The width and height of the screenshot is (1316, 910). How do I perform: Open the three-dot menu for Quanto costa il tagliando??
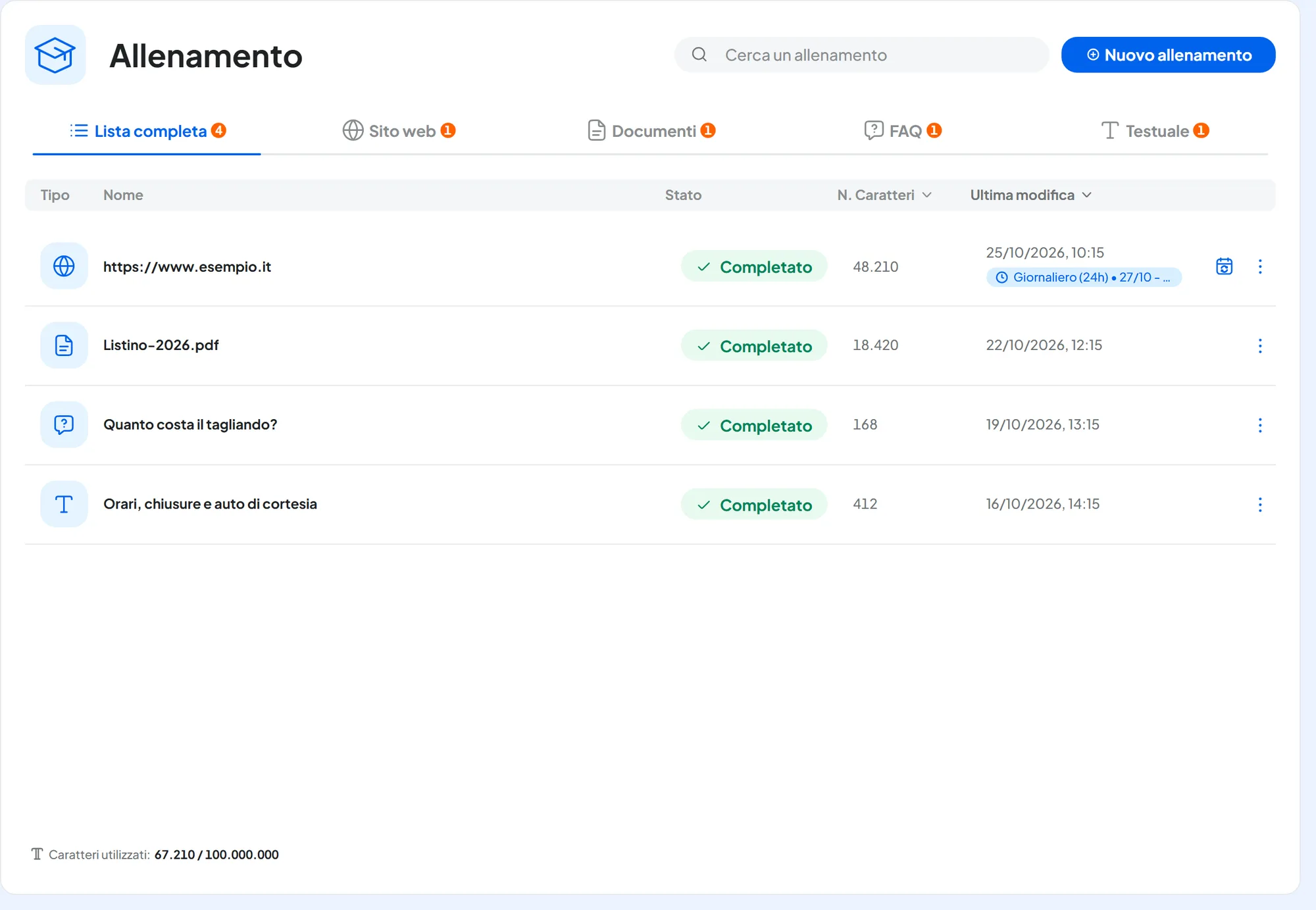[x=1260, y=425]
